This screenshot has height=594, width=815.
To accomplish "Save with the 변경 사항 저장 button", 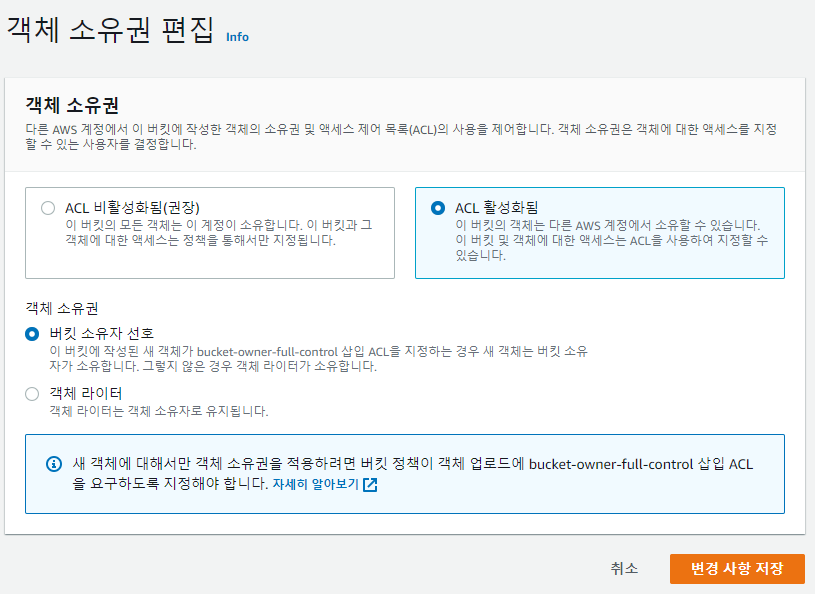I will point(737,569).
